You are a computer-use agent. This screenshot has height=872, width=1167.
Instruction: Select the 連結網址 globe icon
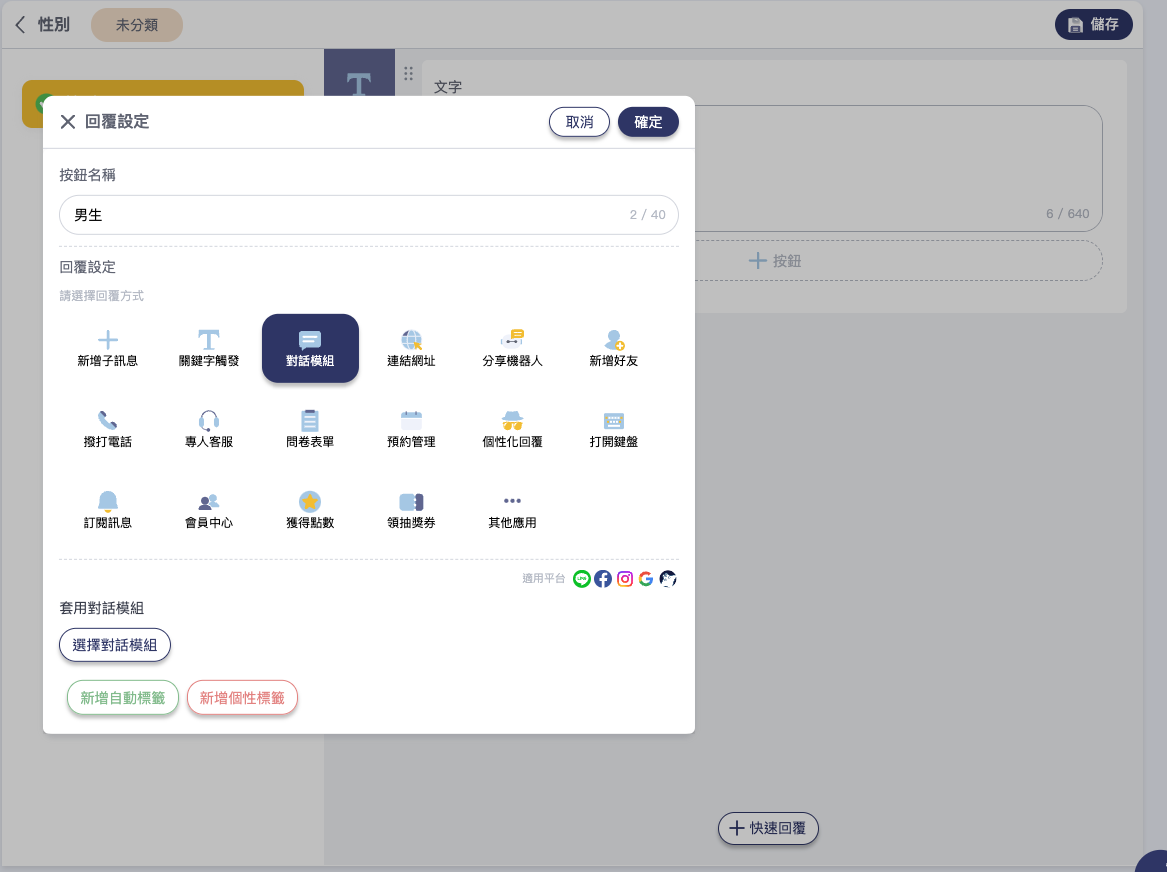point(411,341)
